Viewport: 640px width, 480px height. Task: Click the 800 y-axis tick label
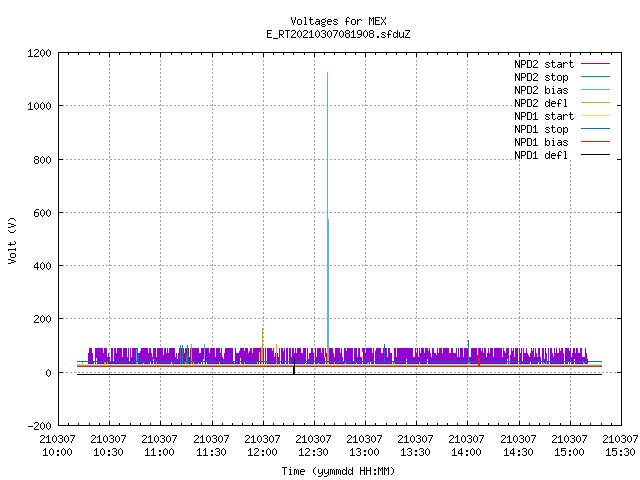[x=42, y=160]
